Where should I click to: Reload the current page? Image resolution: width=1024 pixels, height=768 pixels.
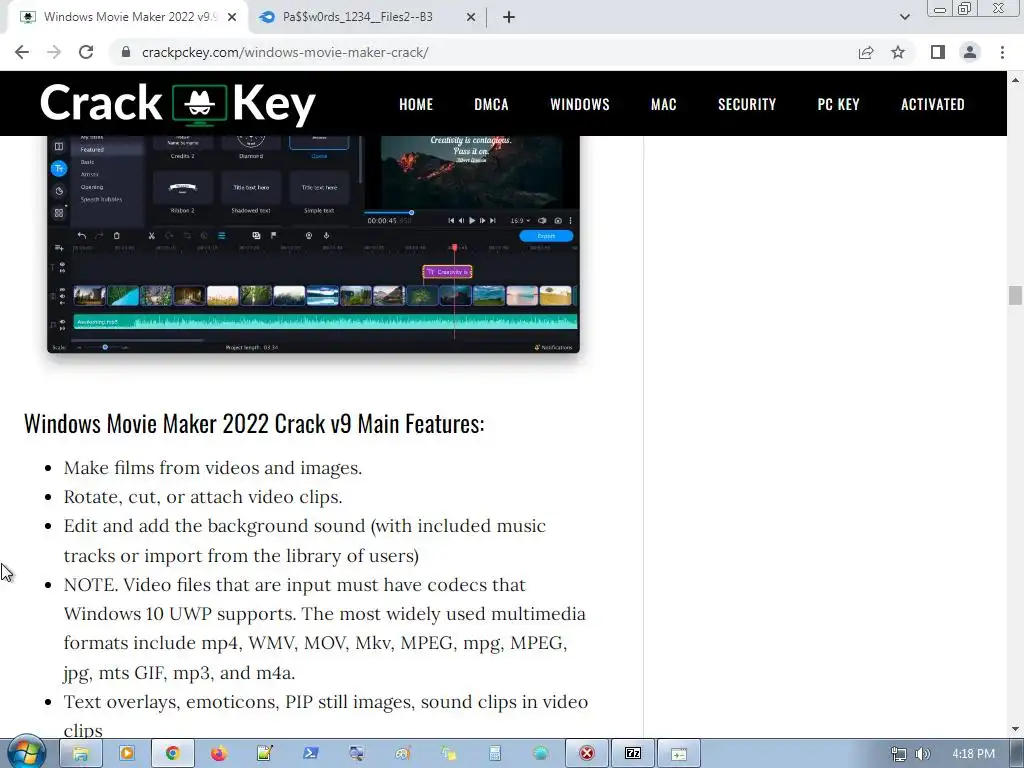86,52
